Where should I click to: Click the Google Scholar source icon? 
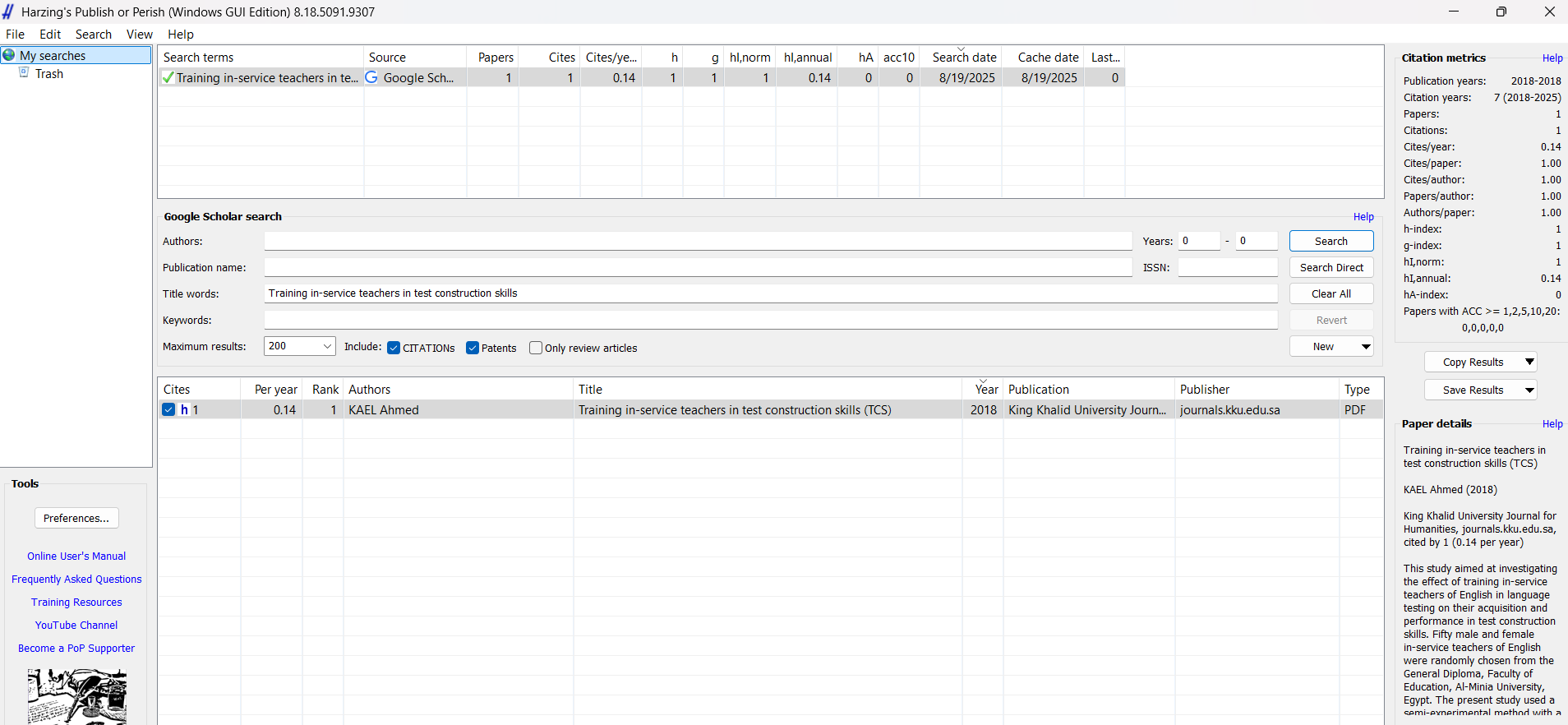[x=371, y=77]
